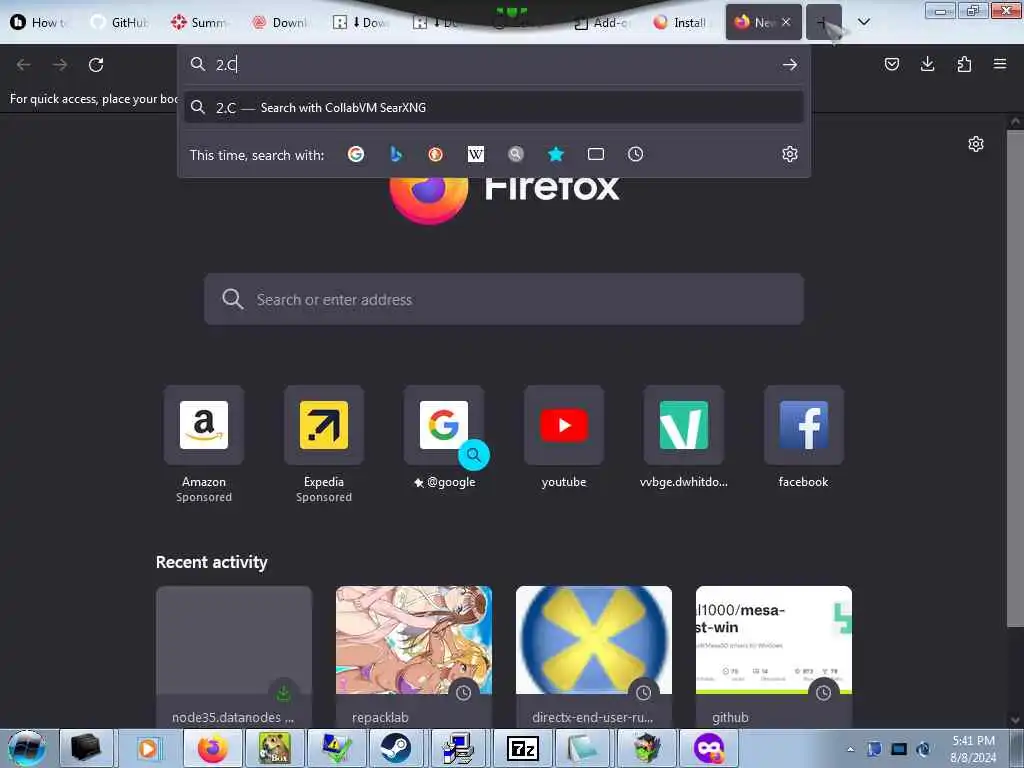1024x768 pixels.
Task: Click the page vertical scrollbar
Action: (1015, 379)
